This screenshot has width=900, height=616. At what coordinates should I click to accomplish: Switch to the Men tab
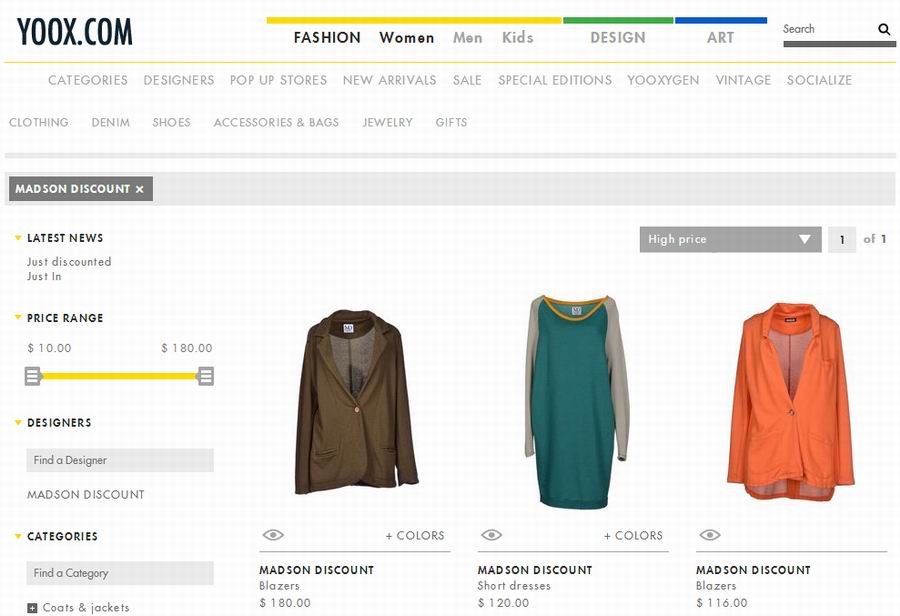click(467, 38)
